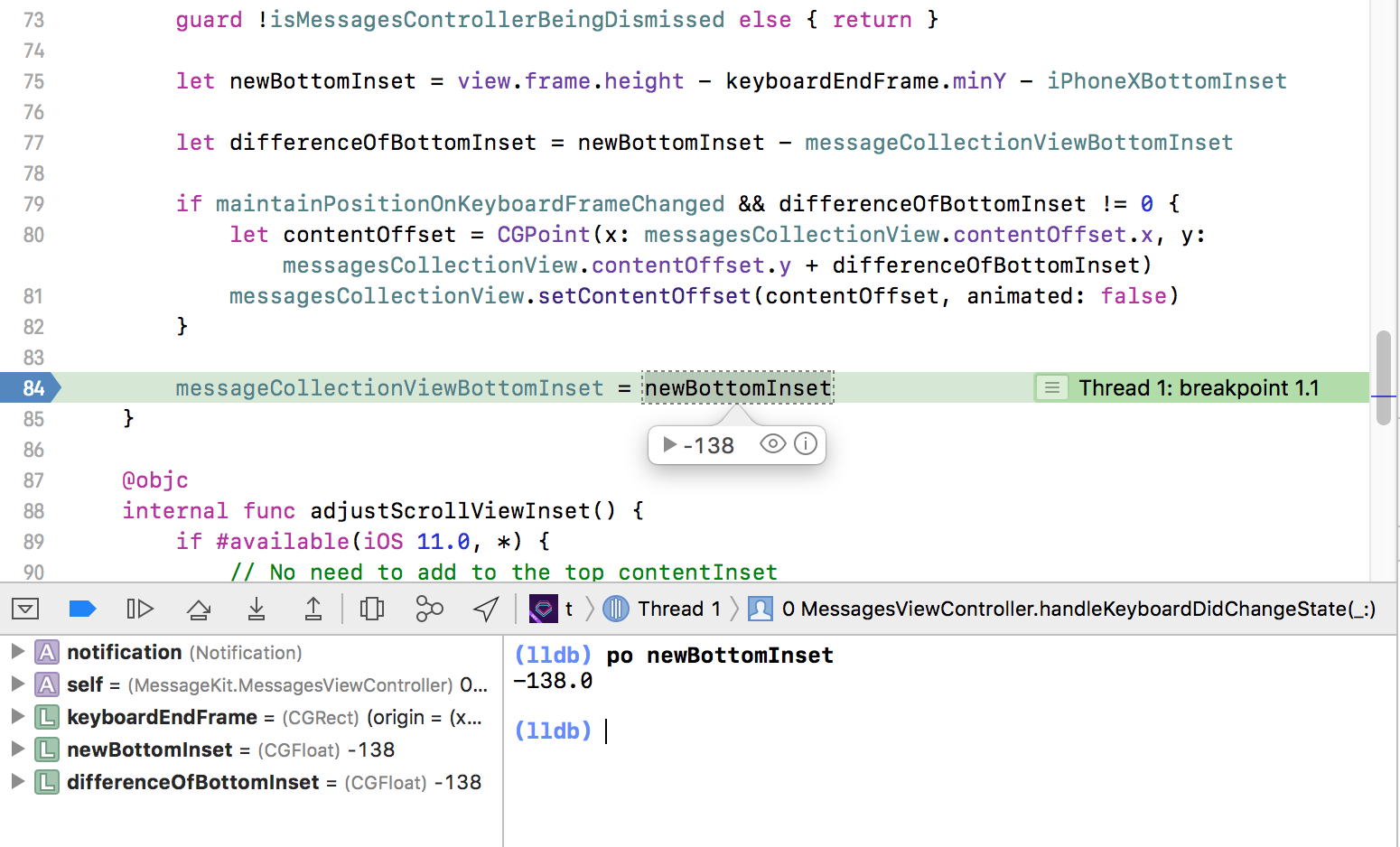Select the notification argument icon
This screenshot has width=1400, height=847.
click(x=47, y=652)
